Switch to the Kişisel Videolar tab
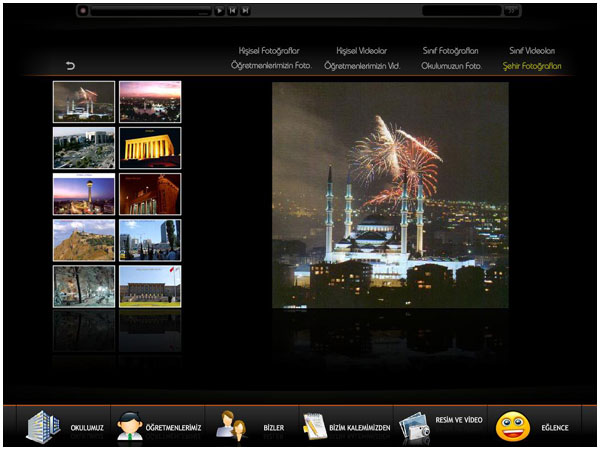Screen dimensions: 600x450 point(362,50)
